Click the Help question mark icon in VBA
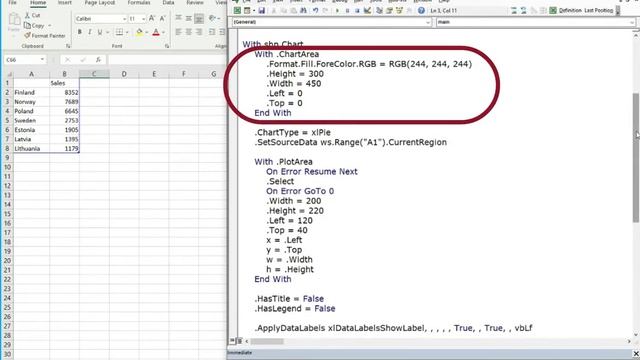The image size is (640, 360). [x=421, y=10]
